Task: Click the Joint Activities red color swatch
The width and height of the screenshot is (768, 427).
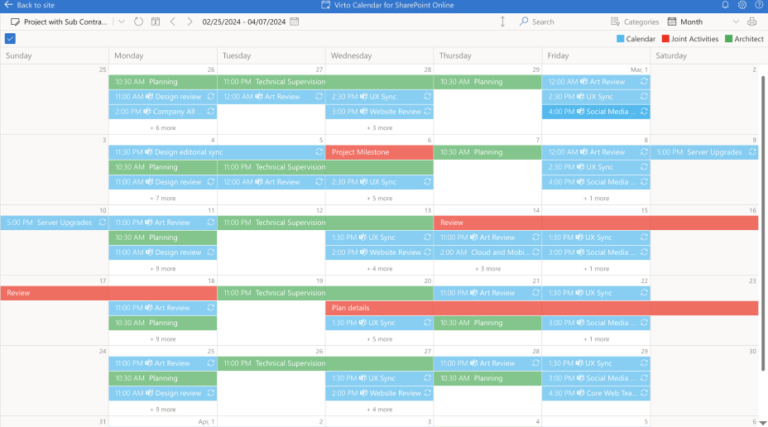Action: 666,38
